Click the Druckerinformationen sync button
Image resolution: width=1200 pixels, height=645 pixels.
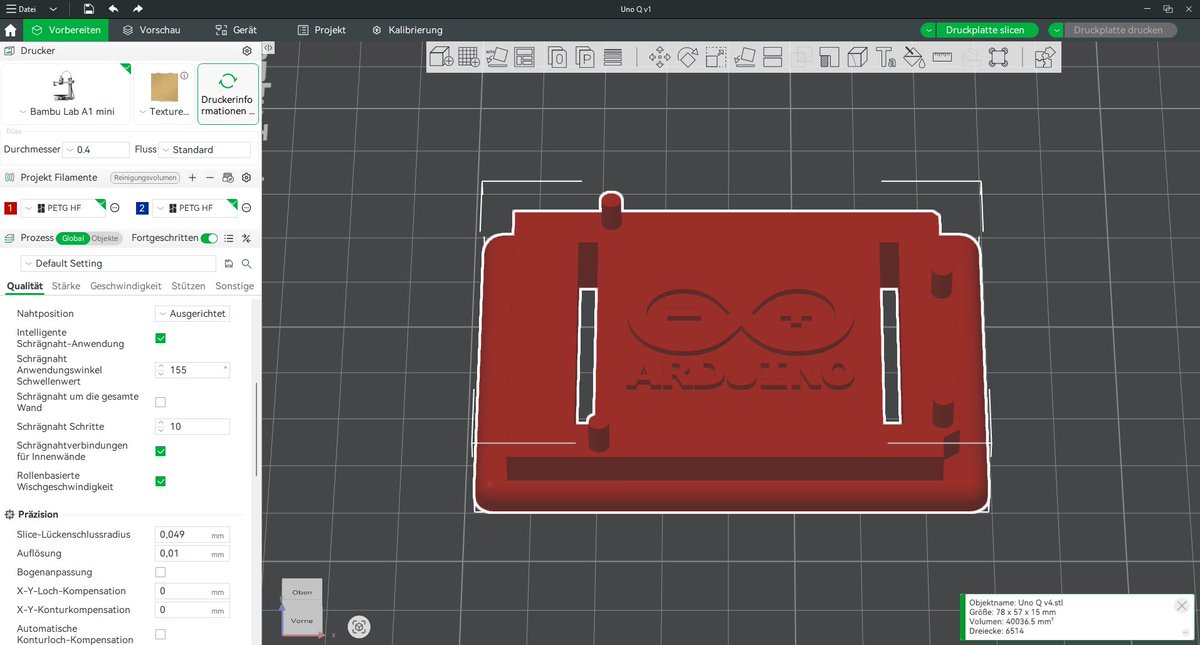click(x=228, y=95)
